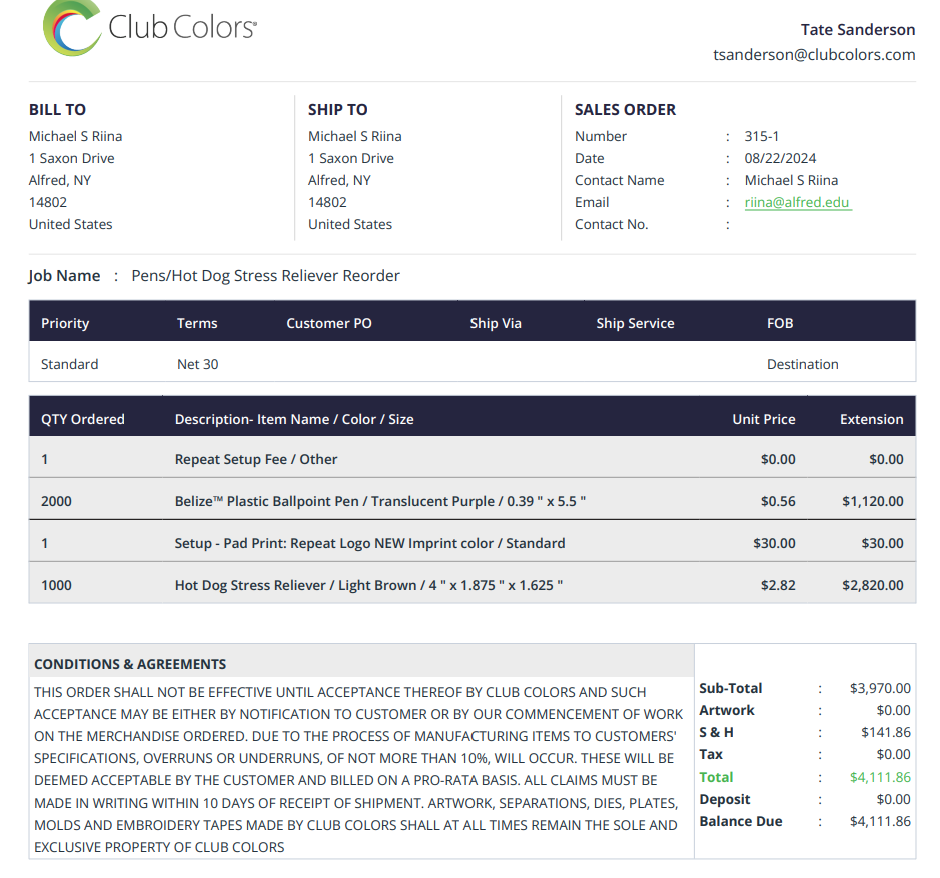
Task: Select the Hot Dog Stress Reliever description
Action: (x=369, y=586)
